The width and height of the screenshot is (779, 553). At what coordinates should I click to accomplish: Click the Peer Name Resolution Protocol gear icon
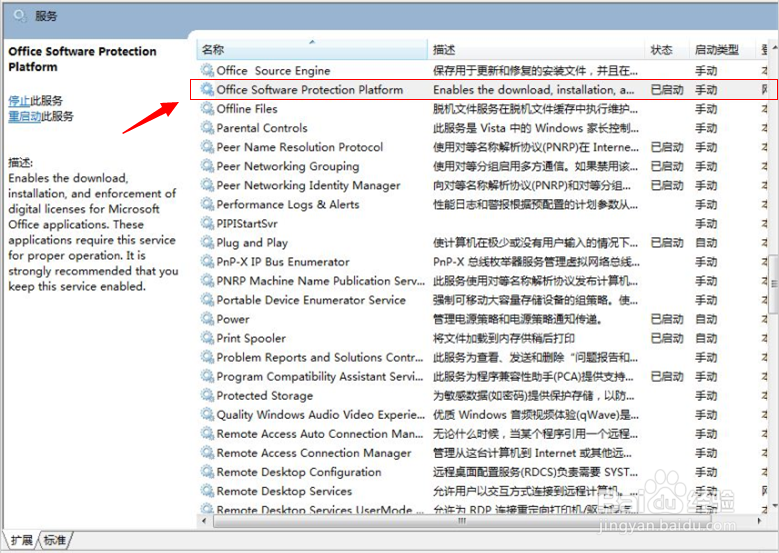207,147
